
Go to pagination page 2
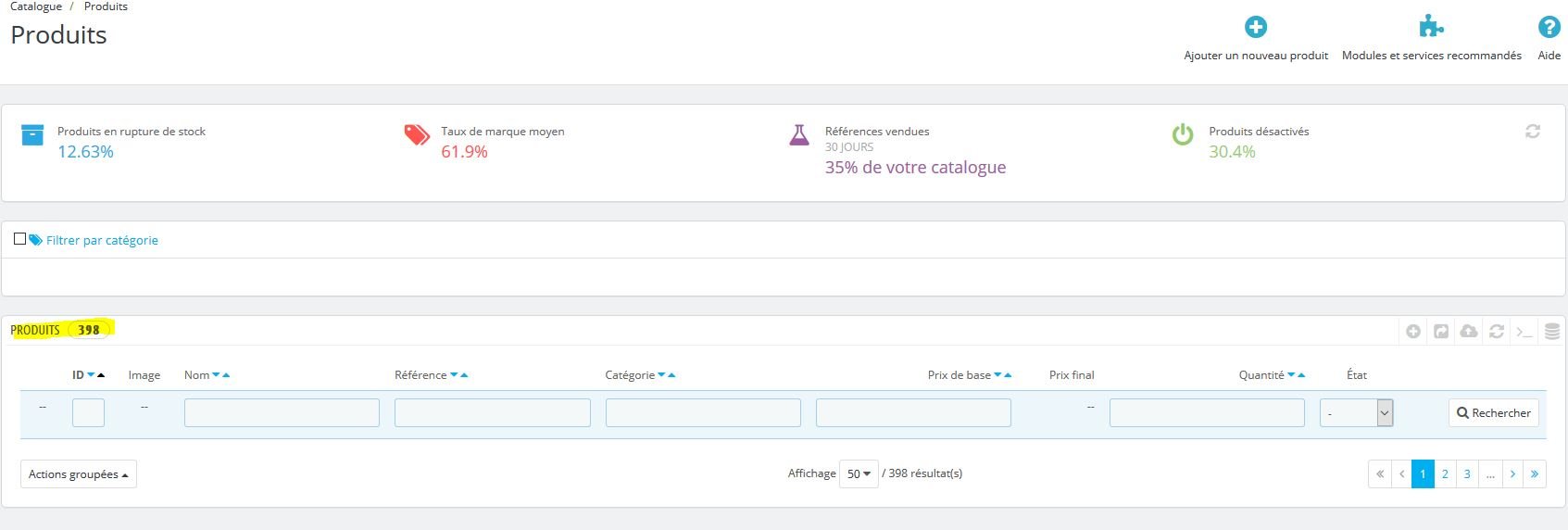1445,473
